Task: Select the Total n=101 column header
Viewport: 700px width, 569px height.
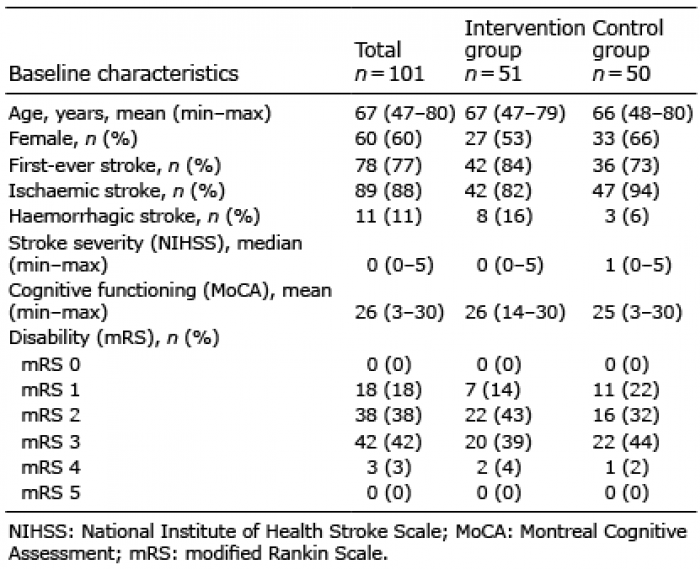Action: pyautogui.click(x=389, y=62)
